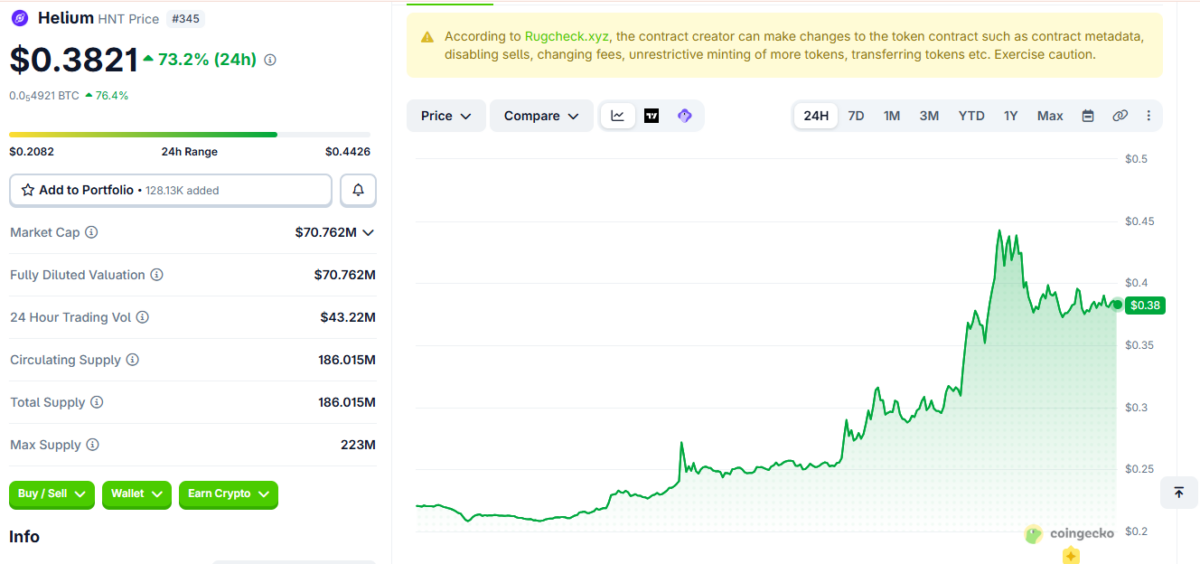Click the $43.22M trading volume value

click(348, 318)
